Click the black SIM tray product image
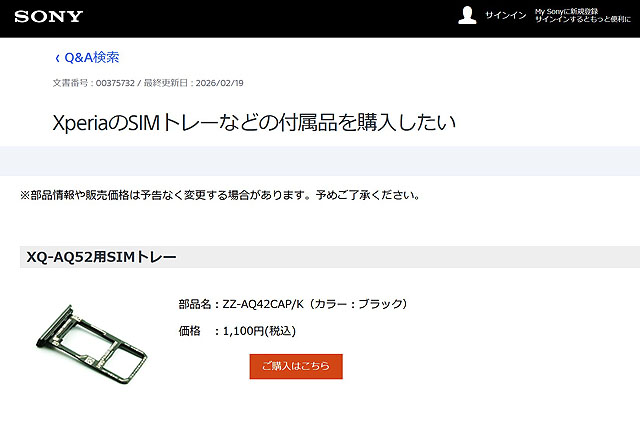Screen dimensions: 640x424 pyautogui.click(x=92, y=345)
